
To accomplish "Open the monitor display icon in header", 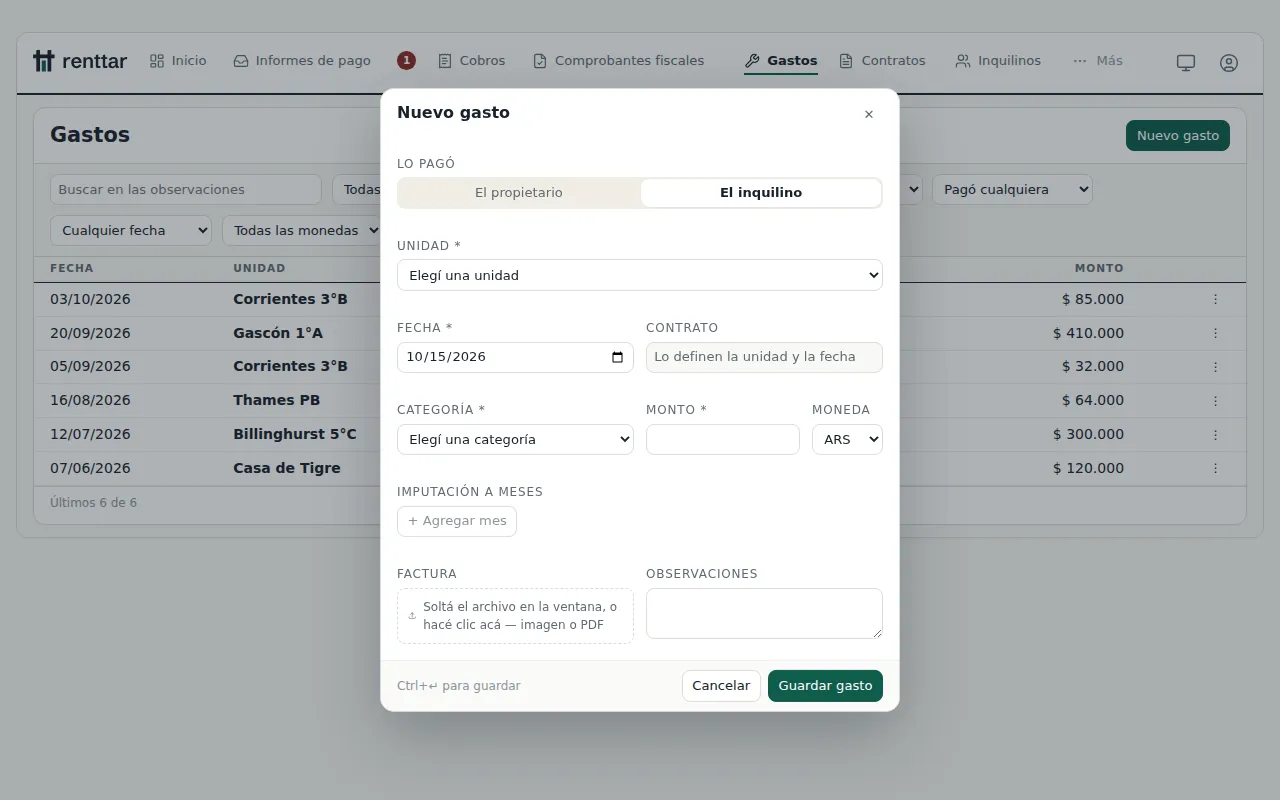I will [1186, 62].
